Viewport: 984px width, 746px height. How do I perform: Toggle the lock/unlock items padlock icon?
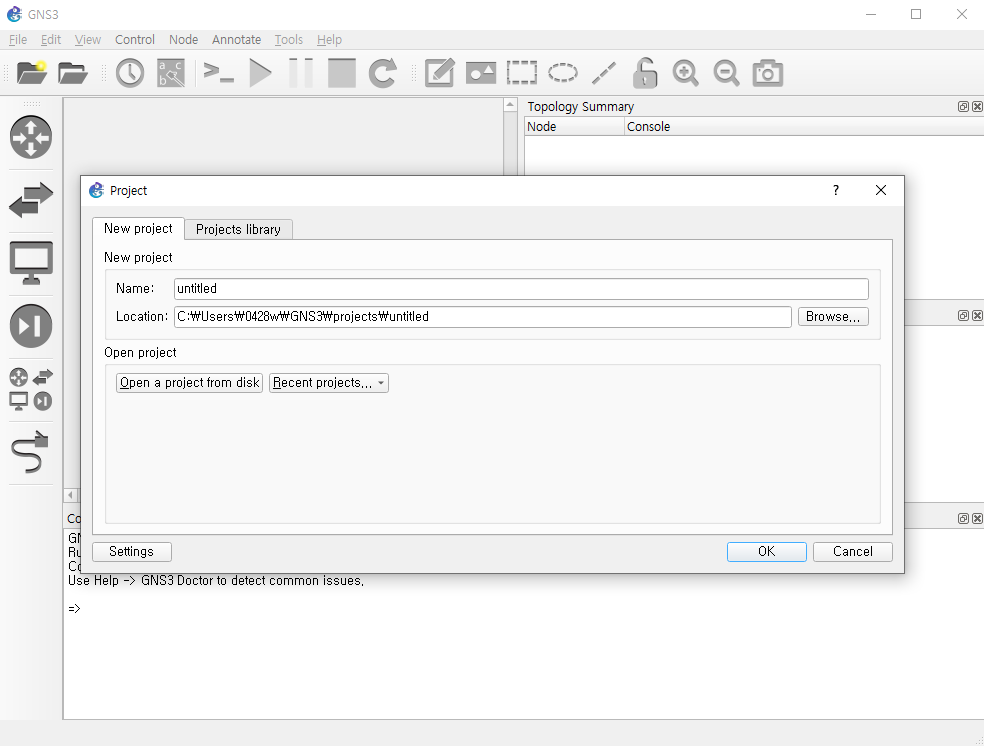point(644,73)
